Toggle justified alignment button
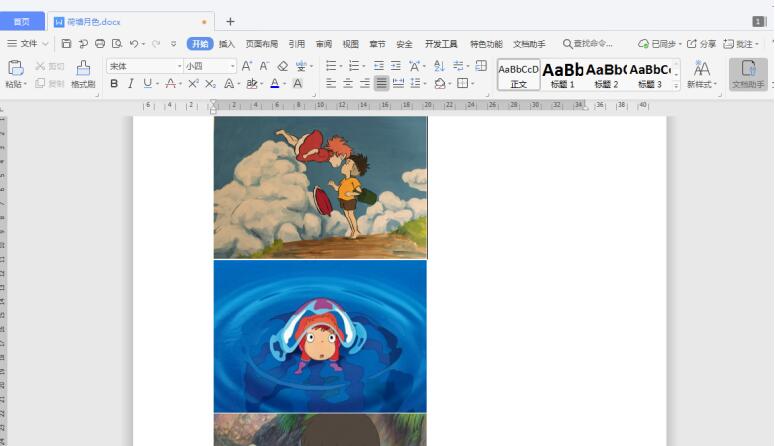The image size is (775, 446). point(381,84)
